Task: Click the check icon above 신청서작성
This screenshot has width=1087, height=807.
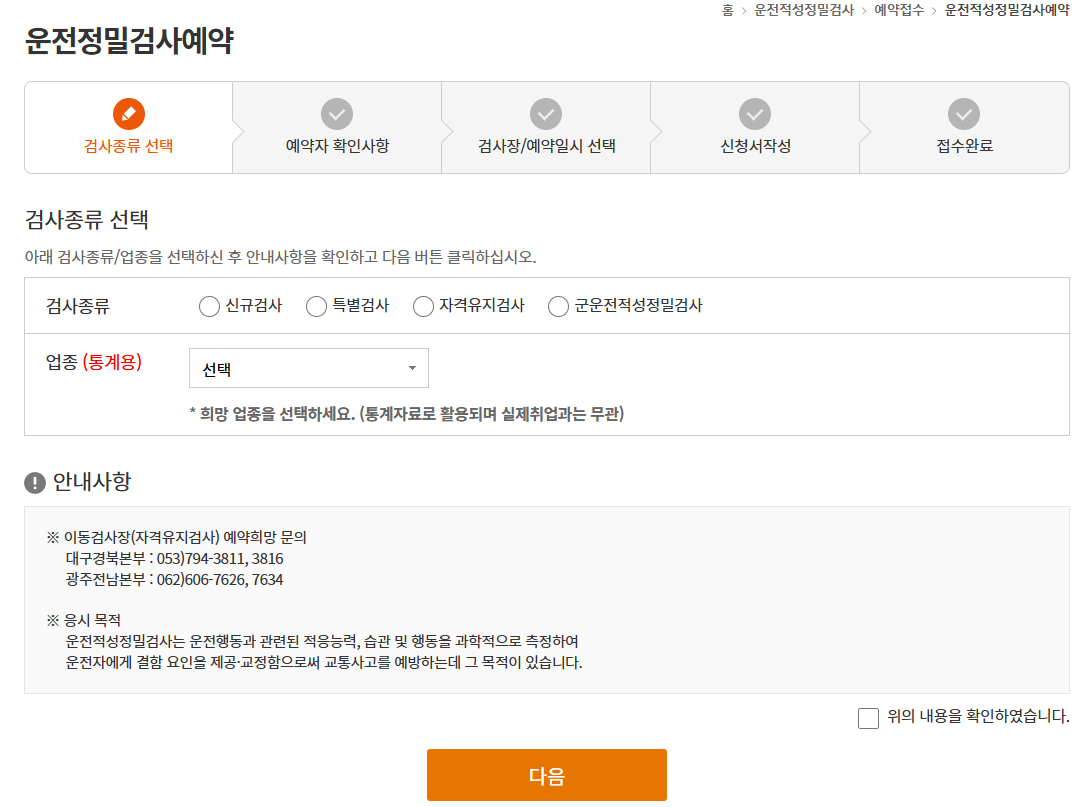Action: 755,114
